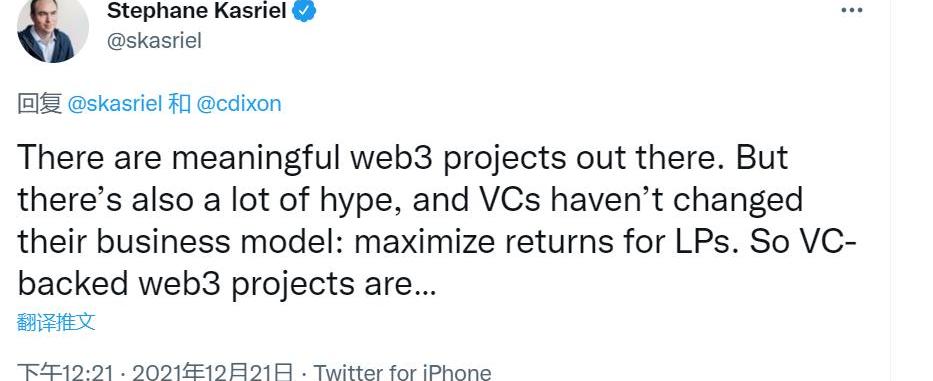This screenshot has width=933, height=381.
Task: Click tweet line starting 'there's also a lot'
Action: point(410,200)
